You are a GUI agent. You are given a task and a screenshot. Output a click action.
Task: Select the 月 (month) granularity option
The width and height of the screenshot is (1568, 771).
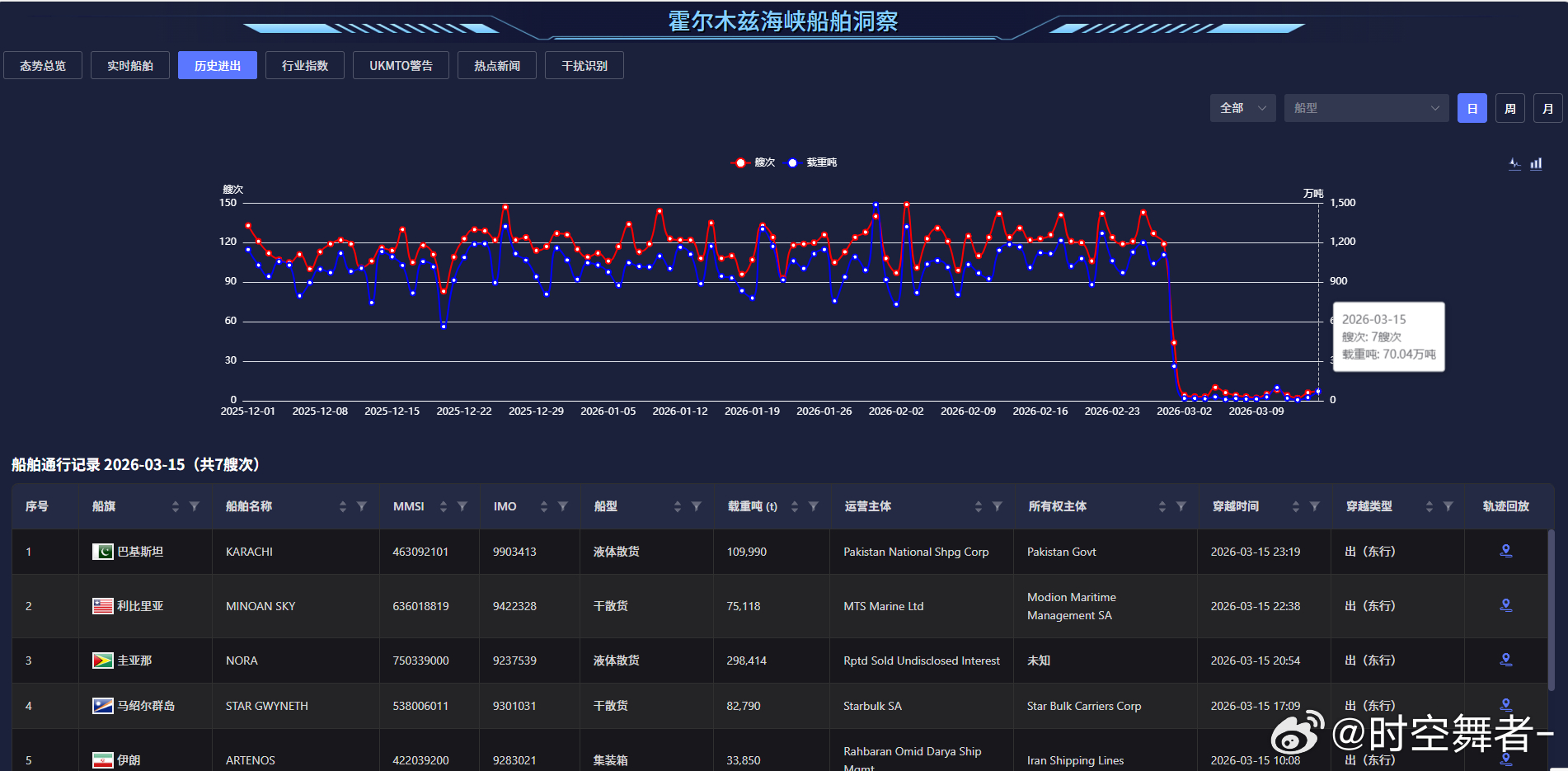point(1547,108)
